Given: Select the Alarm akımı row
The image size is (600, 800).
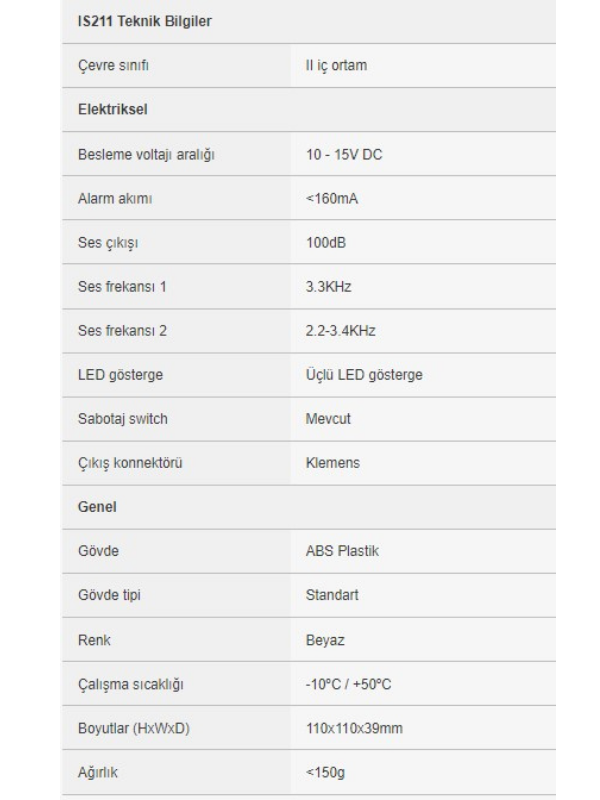Looking at the screenshot, I should pyautogui.click(x=309, y=198).
